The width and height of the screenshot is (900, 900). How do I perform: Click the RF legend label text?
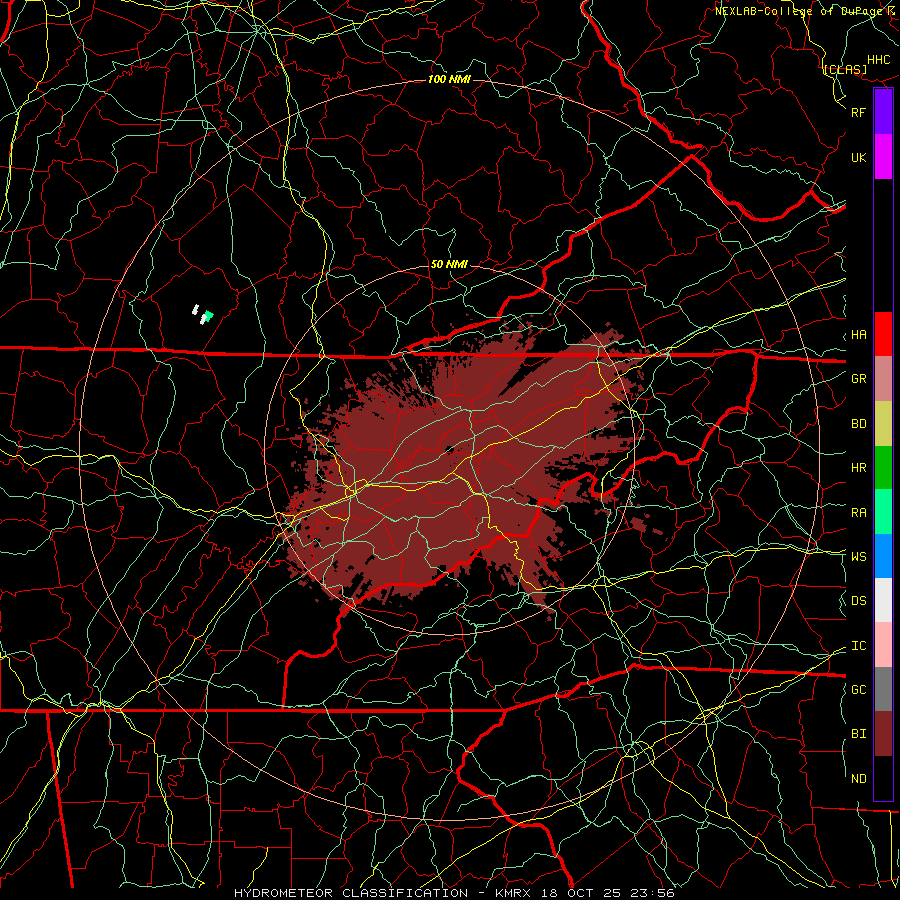[859, 112]
